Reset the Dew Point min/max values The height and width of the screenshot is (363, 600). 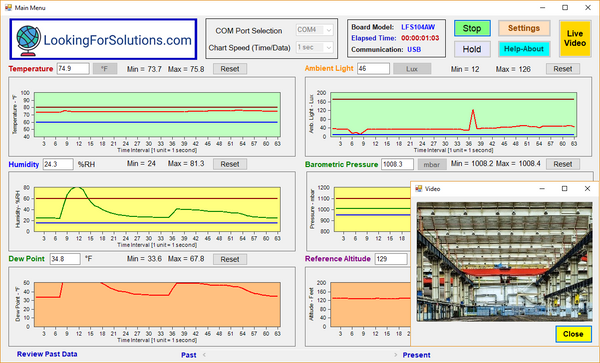(230, 259)
